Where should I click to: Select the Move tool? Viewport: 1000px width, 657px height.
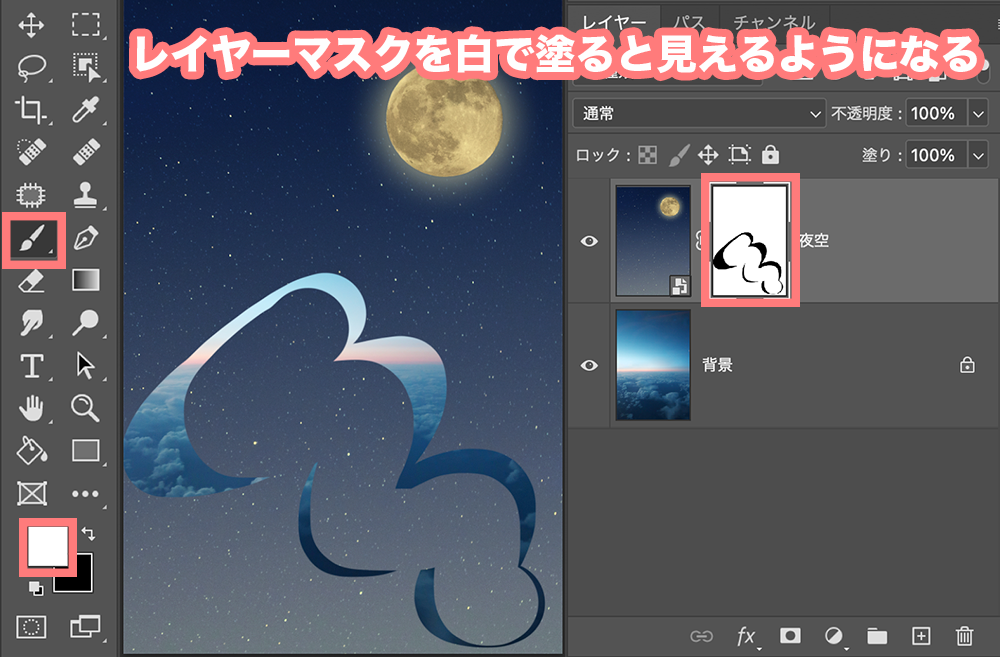tap(31, 25)
